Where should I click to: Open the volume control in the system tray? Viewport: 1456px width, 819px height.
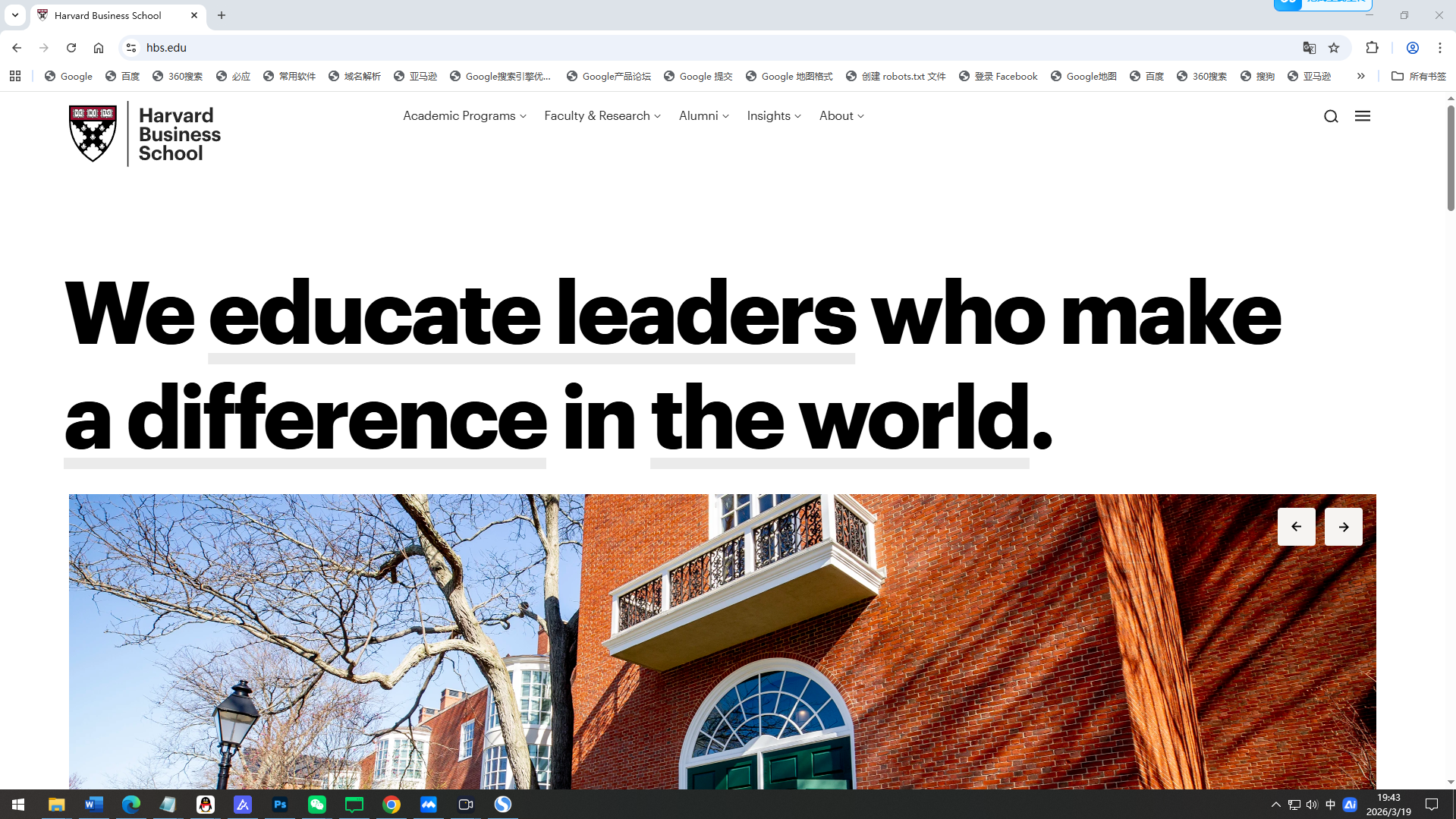click(x=1312, y=805)
